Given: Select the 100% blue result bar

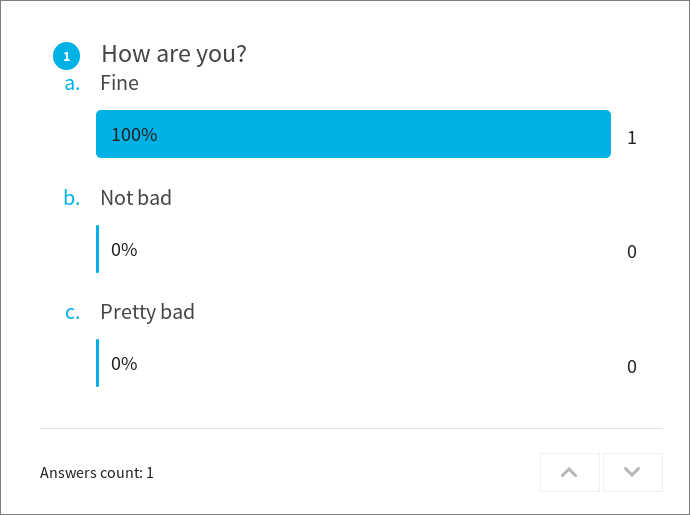Looking at the screenshot, I should [x=353, y=134].
